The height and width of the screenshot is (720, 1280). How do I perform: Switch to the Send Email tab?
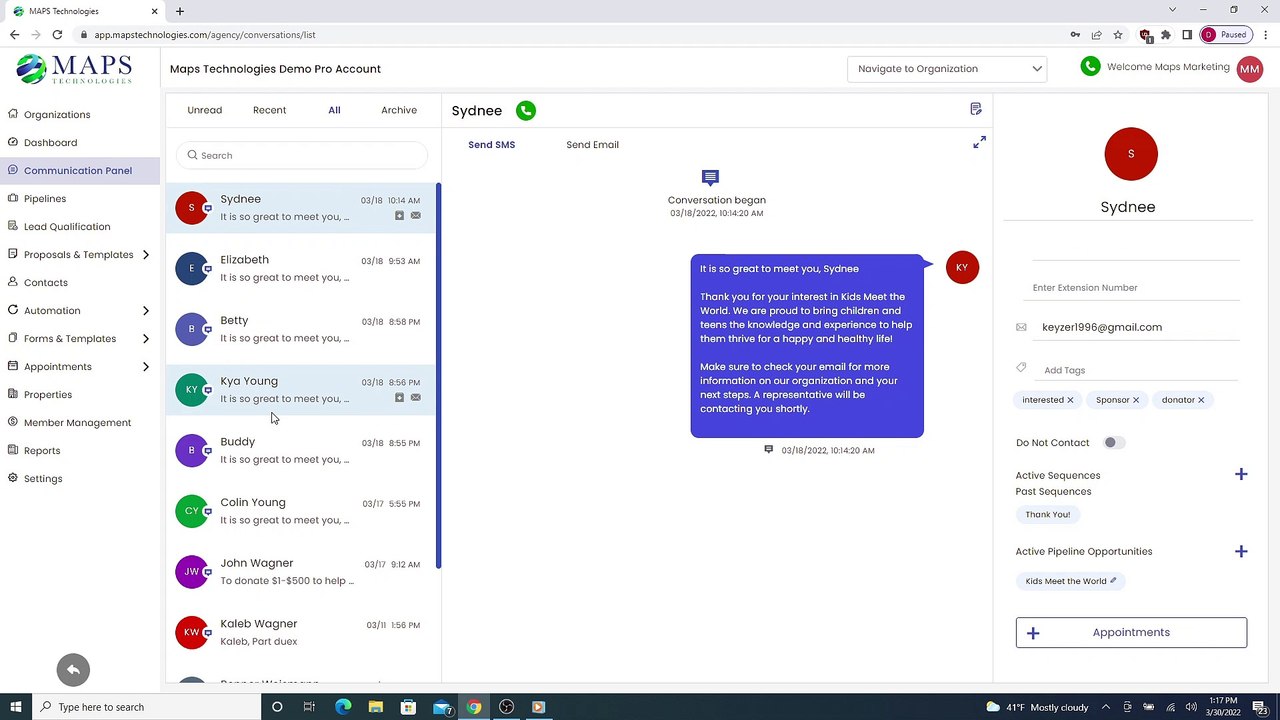(x=592, y=145)
